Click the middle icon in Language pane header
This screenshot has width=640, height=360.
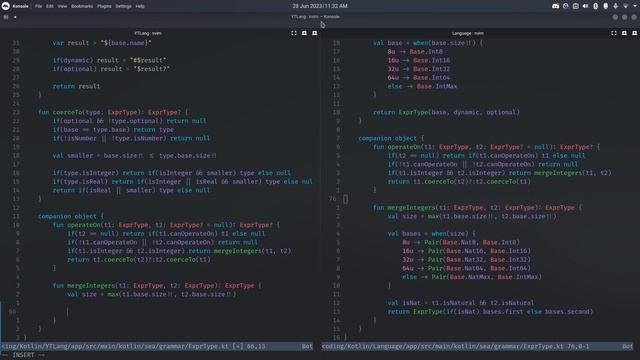tap(624, 33)
